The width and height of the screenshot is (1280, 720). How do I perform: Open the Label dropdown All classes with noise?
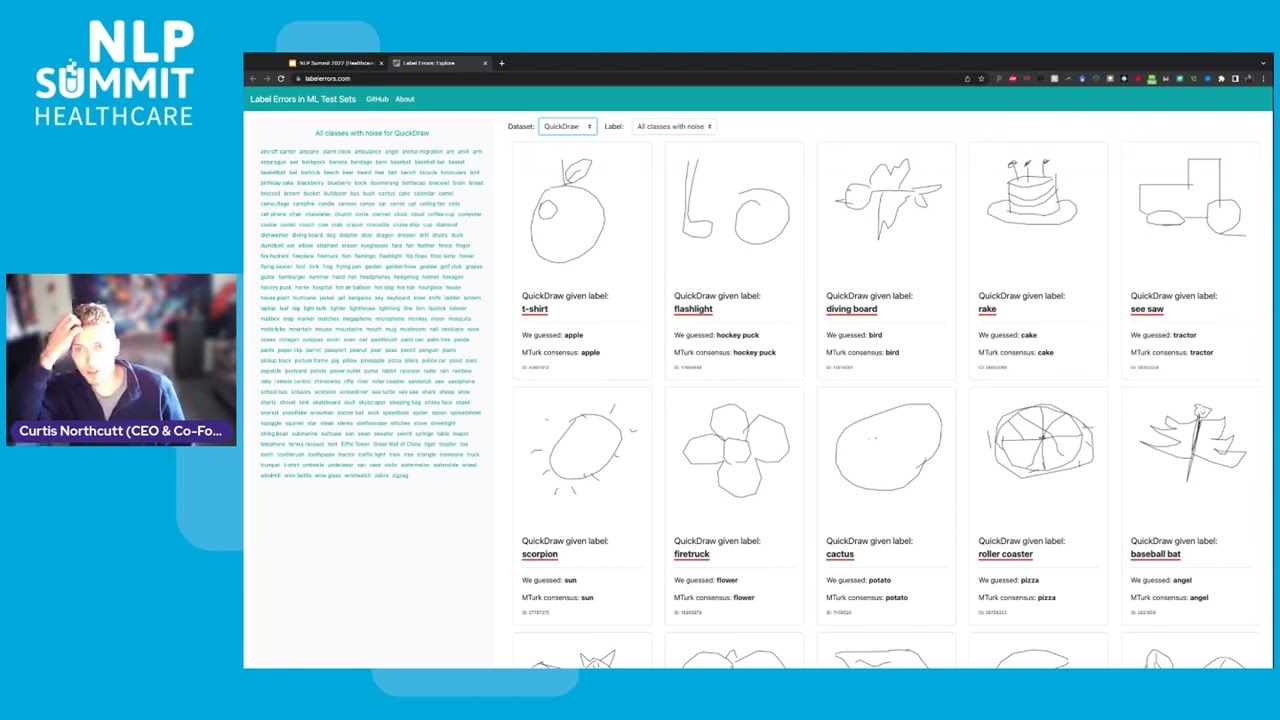point(674,126)
